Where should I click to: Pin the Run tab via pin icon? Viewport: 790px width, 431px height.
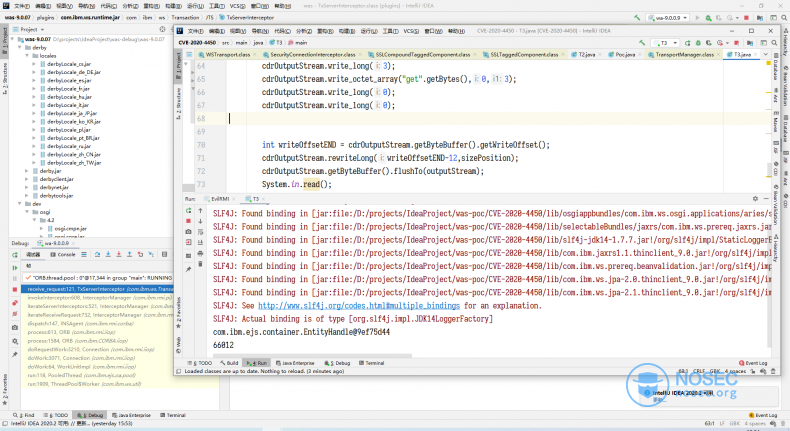tap(188, 270)
